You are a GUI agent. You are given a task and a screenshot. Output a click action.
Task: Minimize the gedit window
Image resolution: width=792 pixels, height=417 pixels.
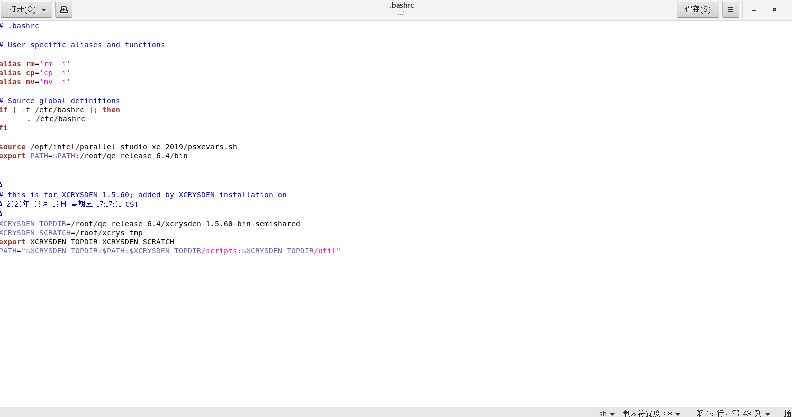[754, 10]
